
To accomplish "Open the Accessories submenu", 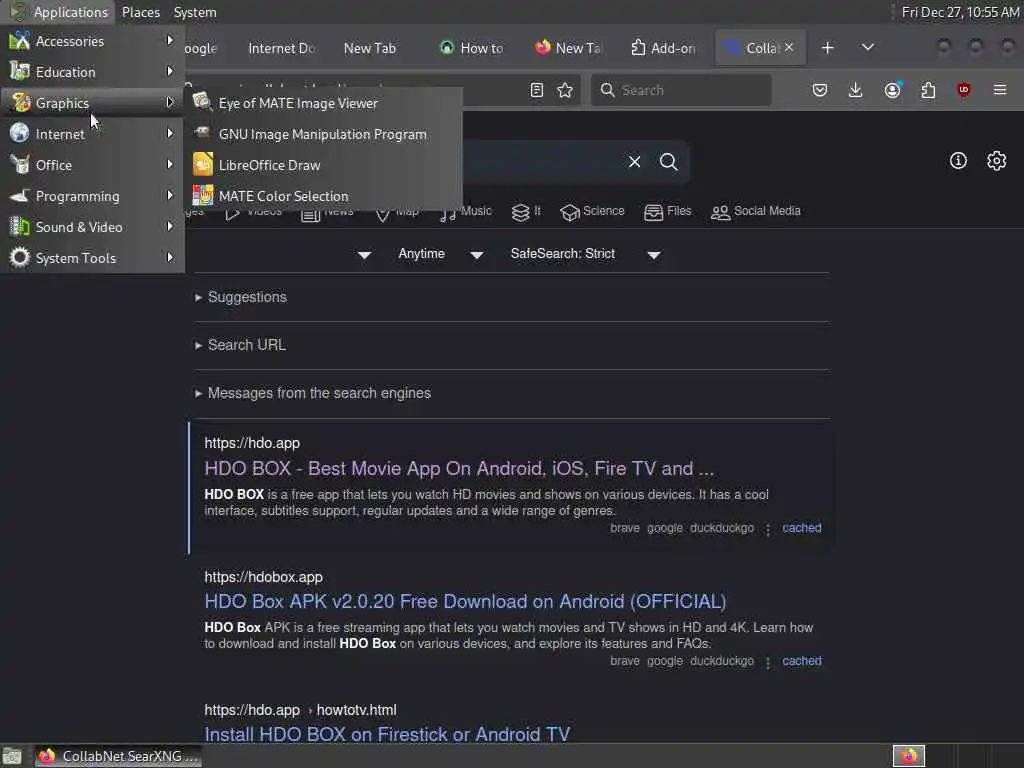I will 92,41.
